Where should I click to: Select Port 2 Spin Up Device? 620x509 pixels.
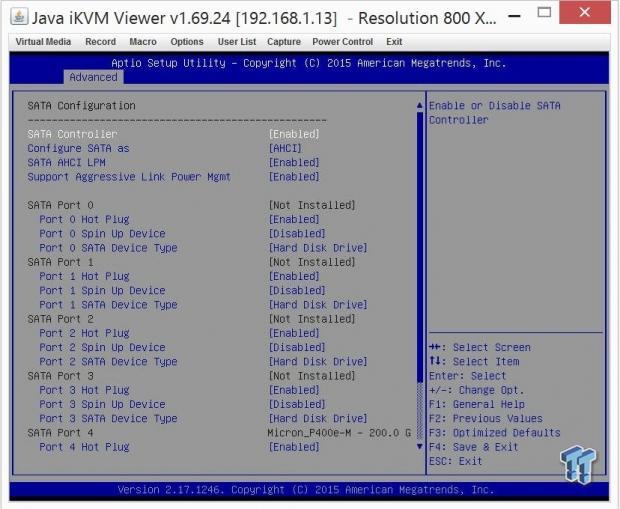(102, 348)
